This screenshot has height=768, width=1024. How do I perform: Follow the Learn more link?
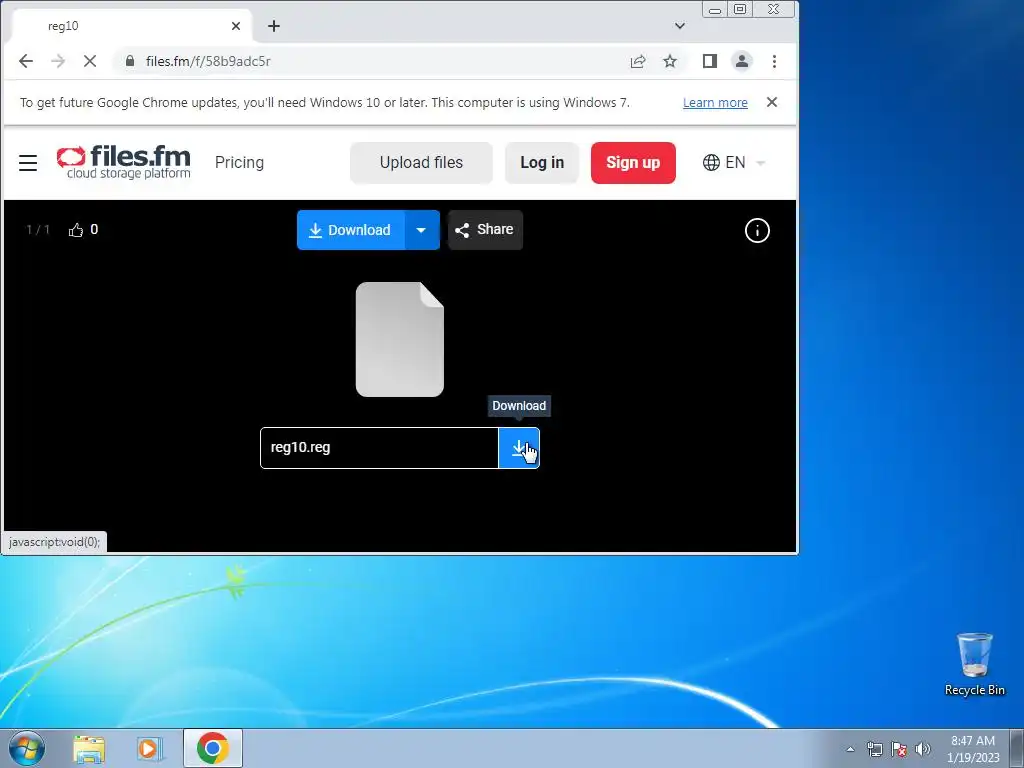click(x=715, y=103)
